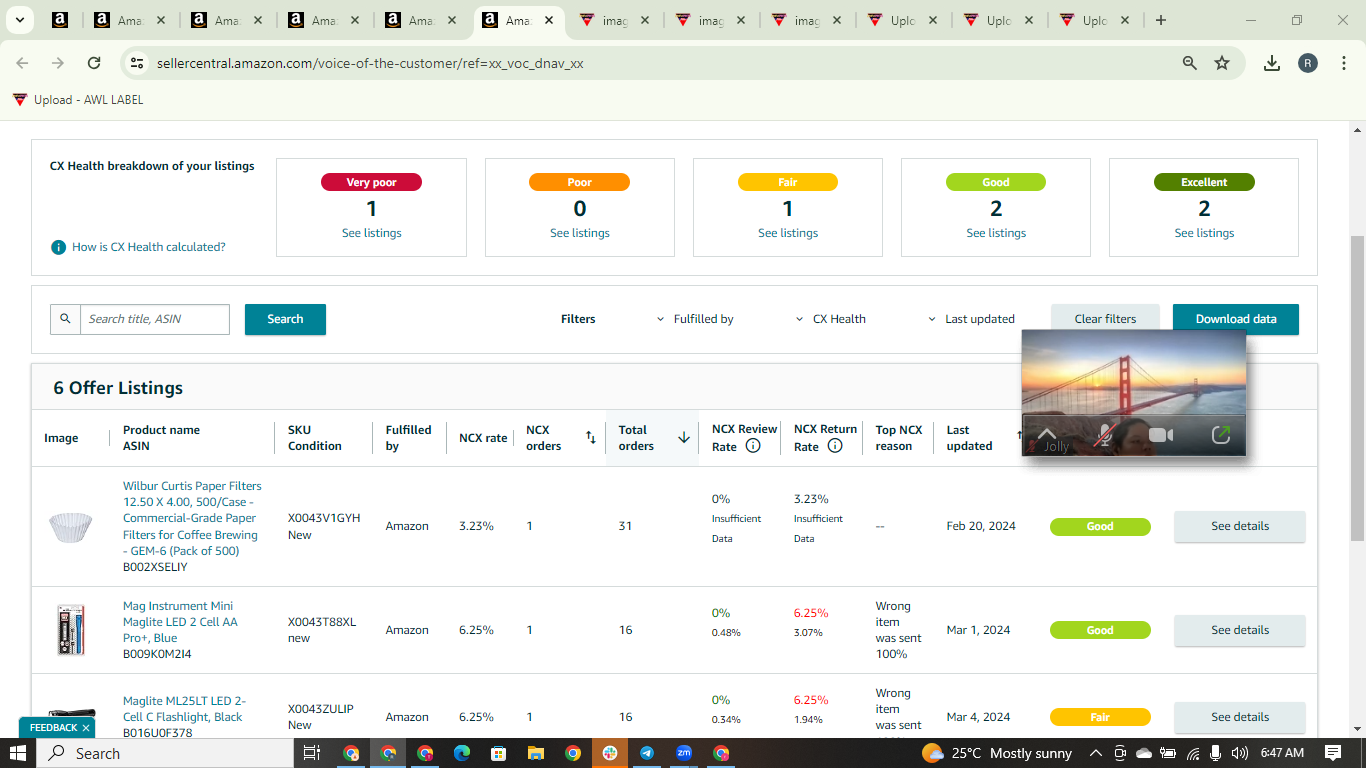Open Microsoft Edge from the taskbar

tap(462, 753)
